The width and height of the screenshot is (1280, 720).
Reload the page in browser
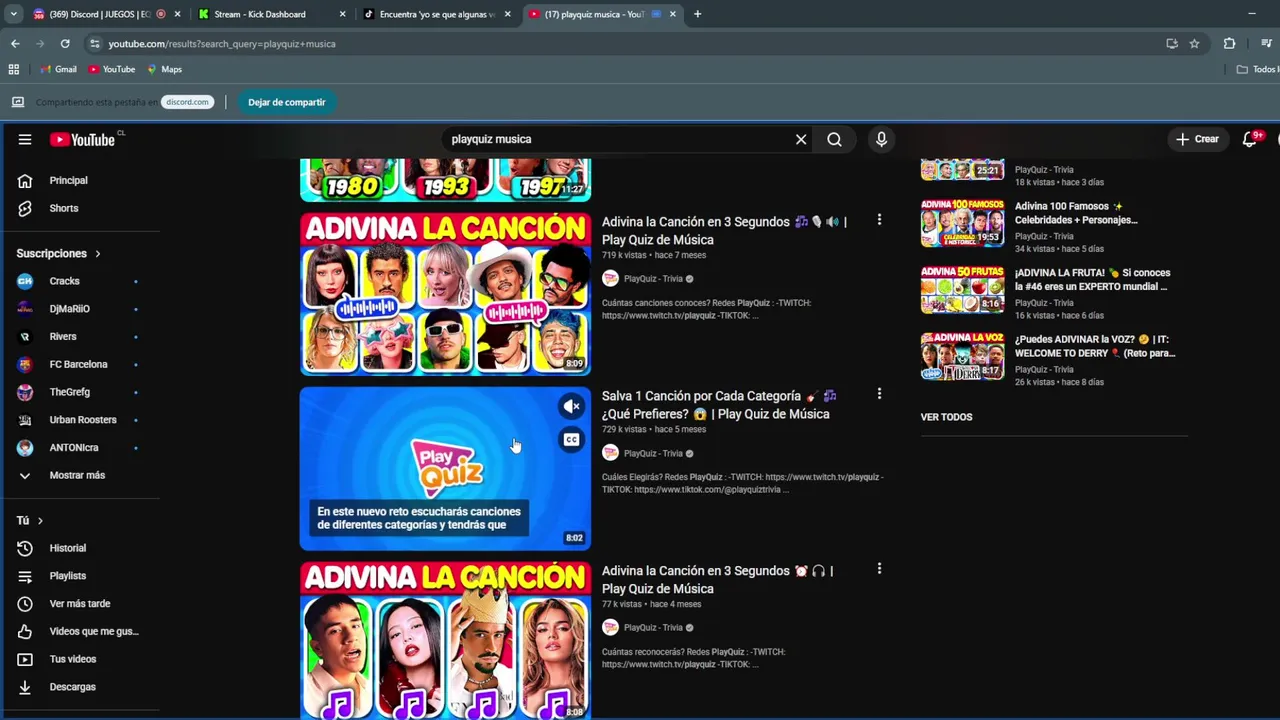pyautogui.click(x=65, y=44)
